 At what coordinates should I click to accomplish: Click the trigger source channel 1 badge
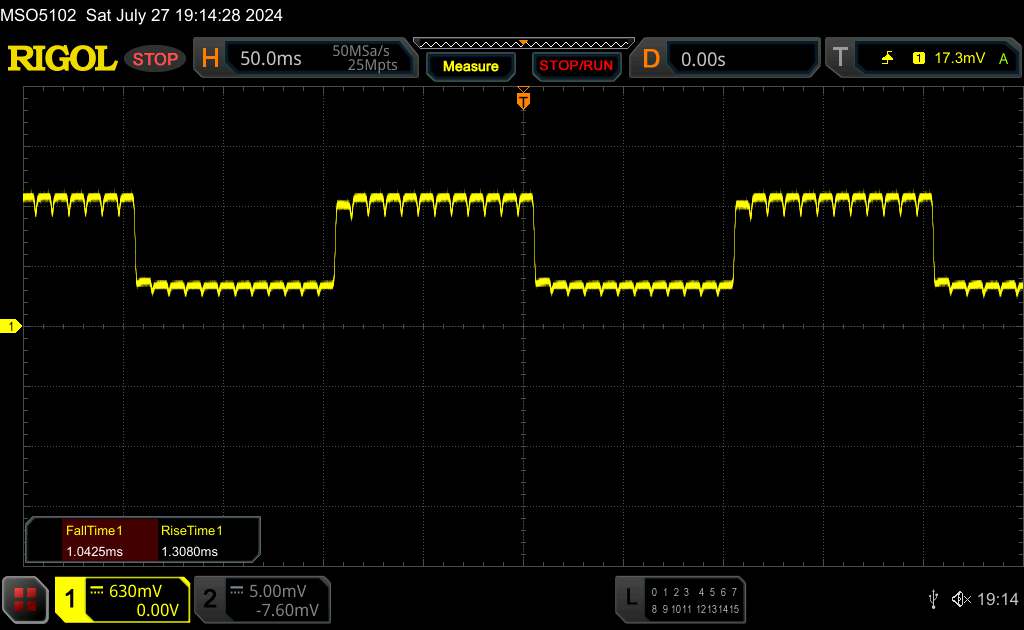click(919, 58)
